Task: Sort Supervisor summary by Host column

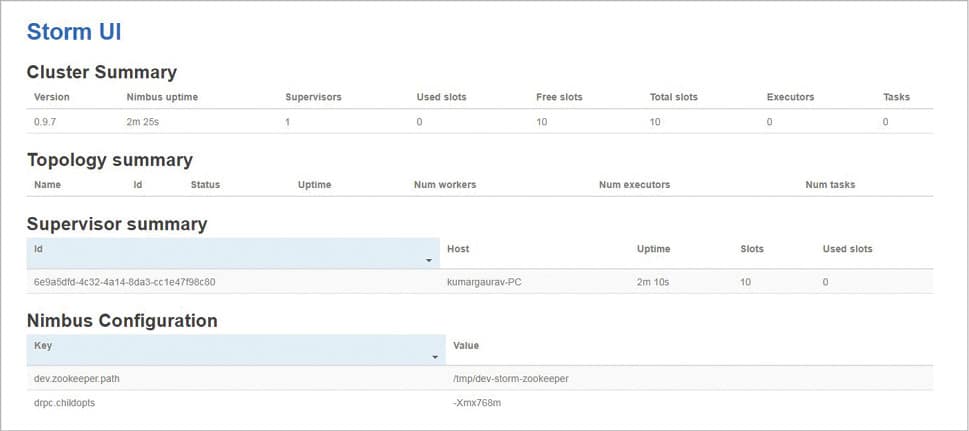Action: click(x=458, y=249)
